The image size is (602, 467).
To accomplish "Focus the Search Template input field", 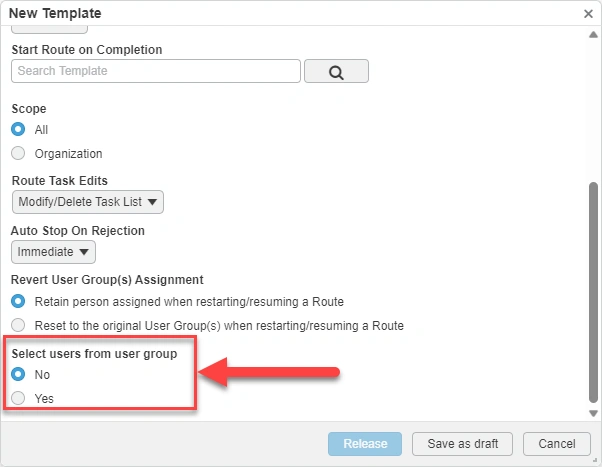I will (156, 71).
